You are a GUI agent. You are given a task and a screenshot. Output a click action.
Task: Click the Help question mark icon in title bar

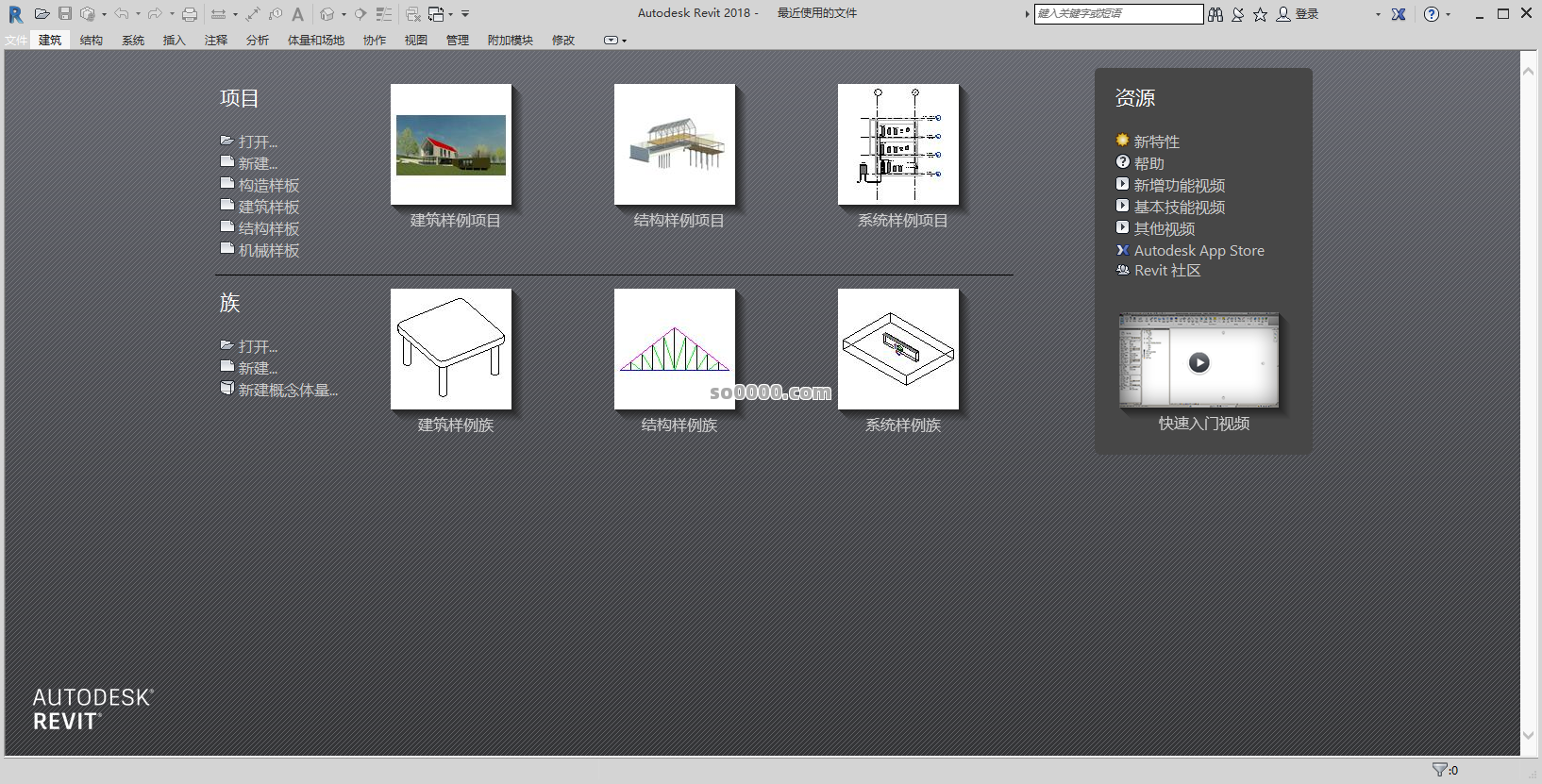click(x=1432, y=14)
